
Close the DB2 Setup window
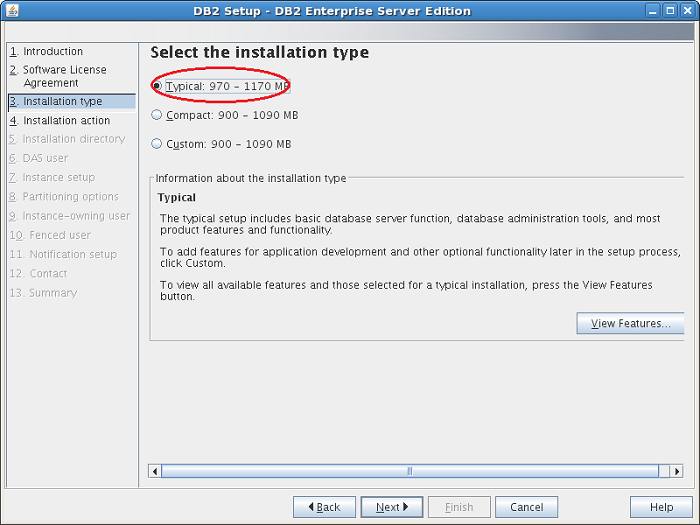[688, 10]
